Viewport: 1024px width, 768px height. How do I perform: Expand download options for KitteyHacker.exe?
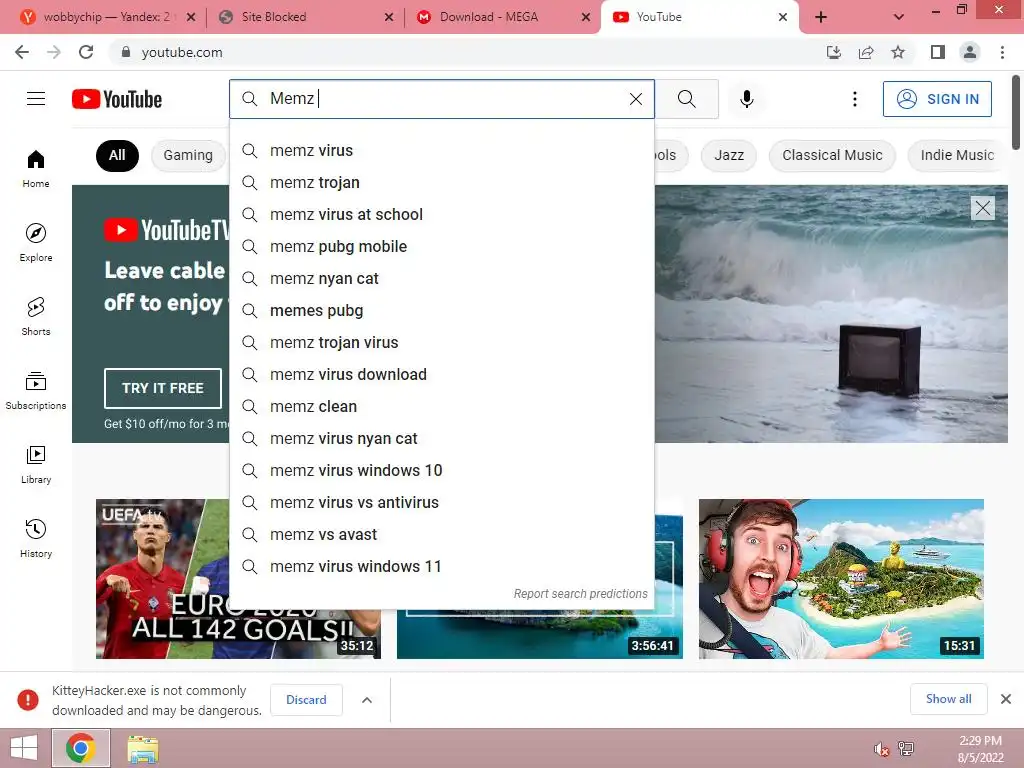click(367, 700)
